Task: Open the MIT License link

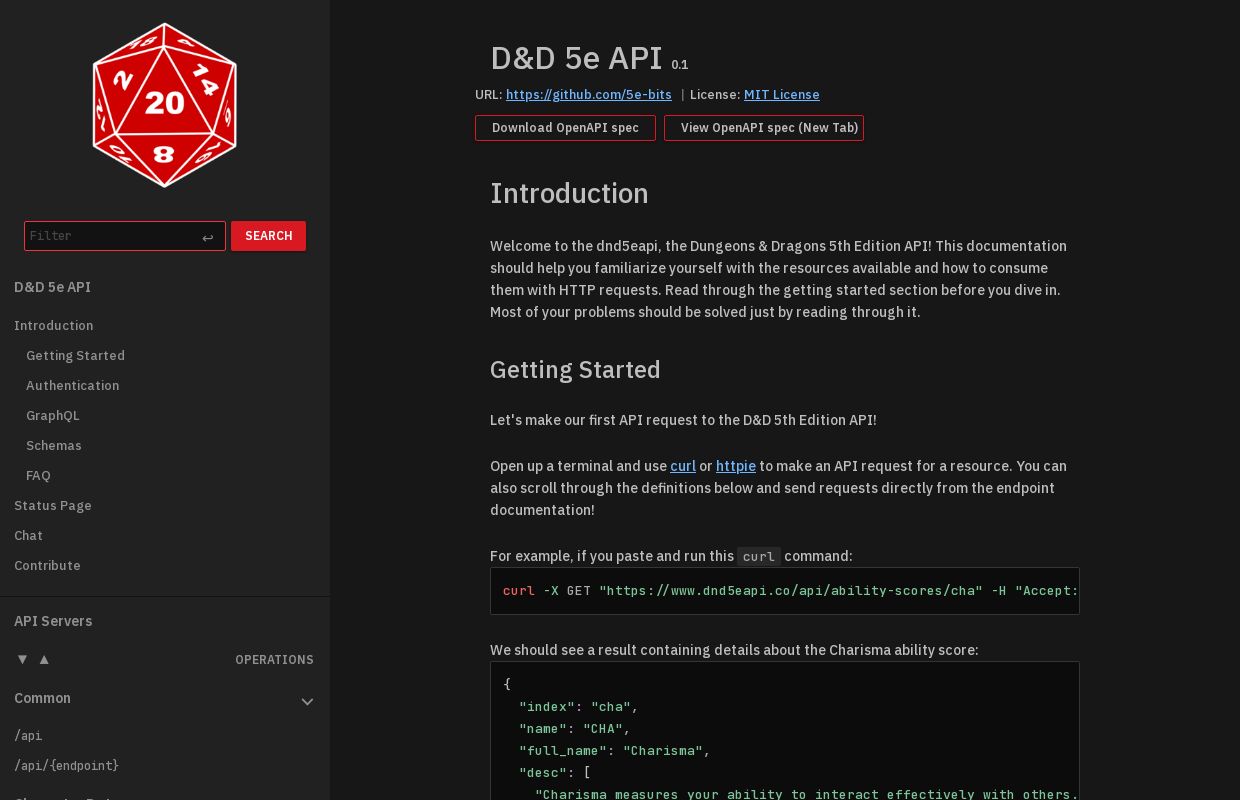Action: [x=782, y=95]
